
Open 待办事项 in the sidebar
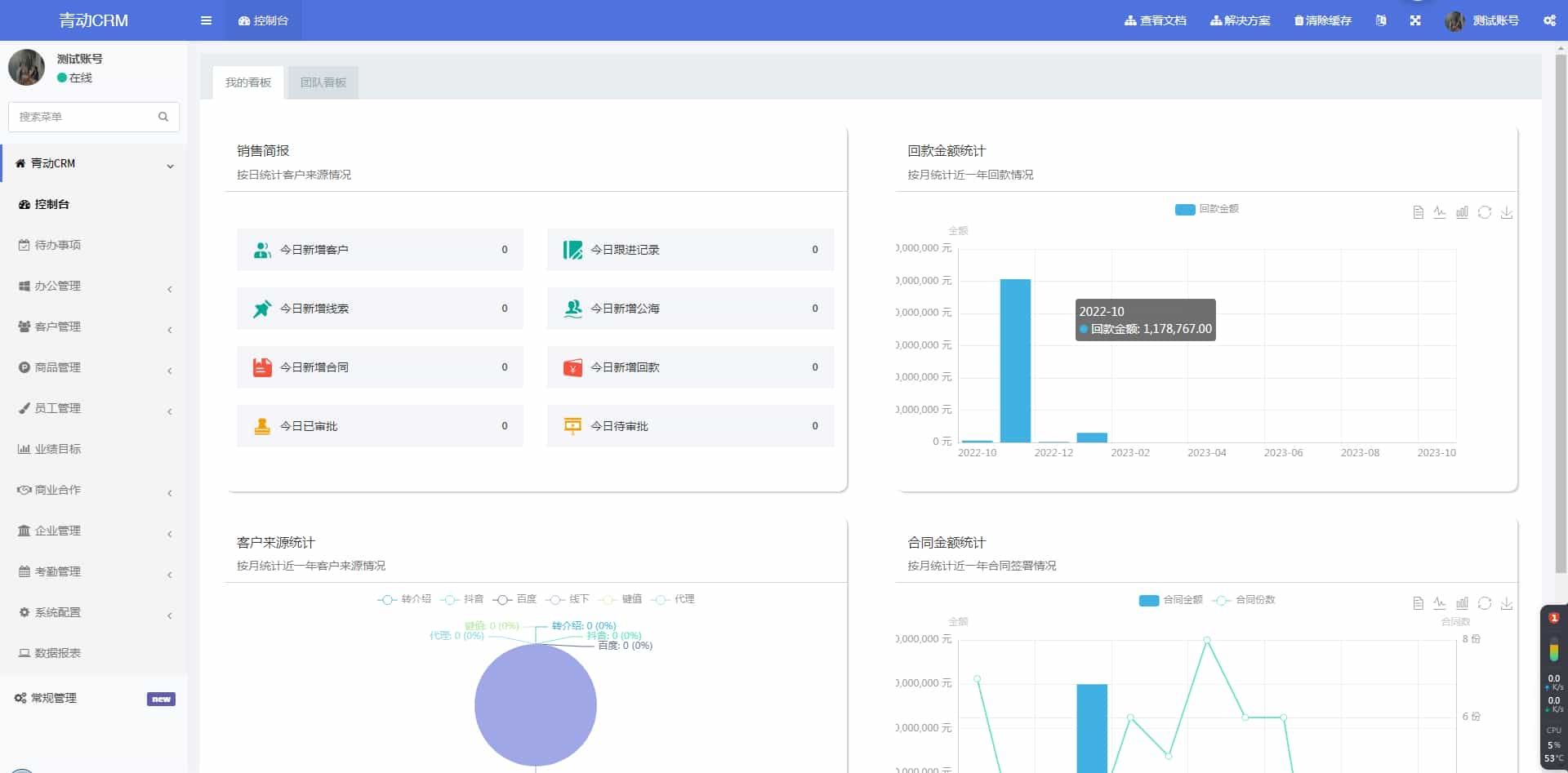(57, 245)
